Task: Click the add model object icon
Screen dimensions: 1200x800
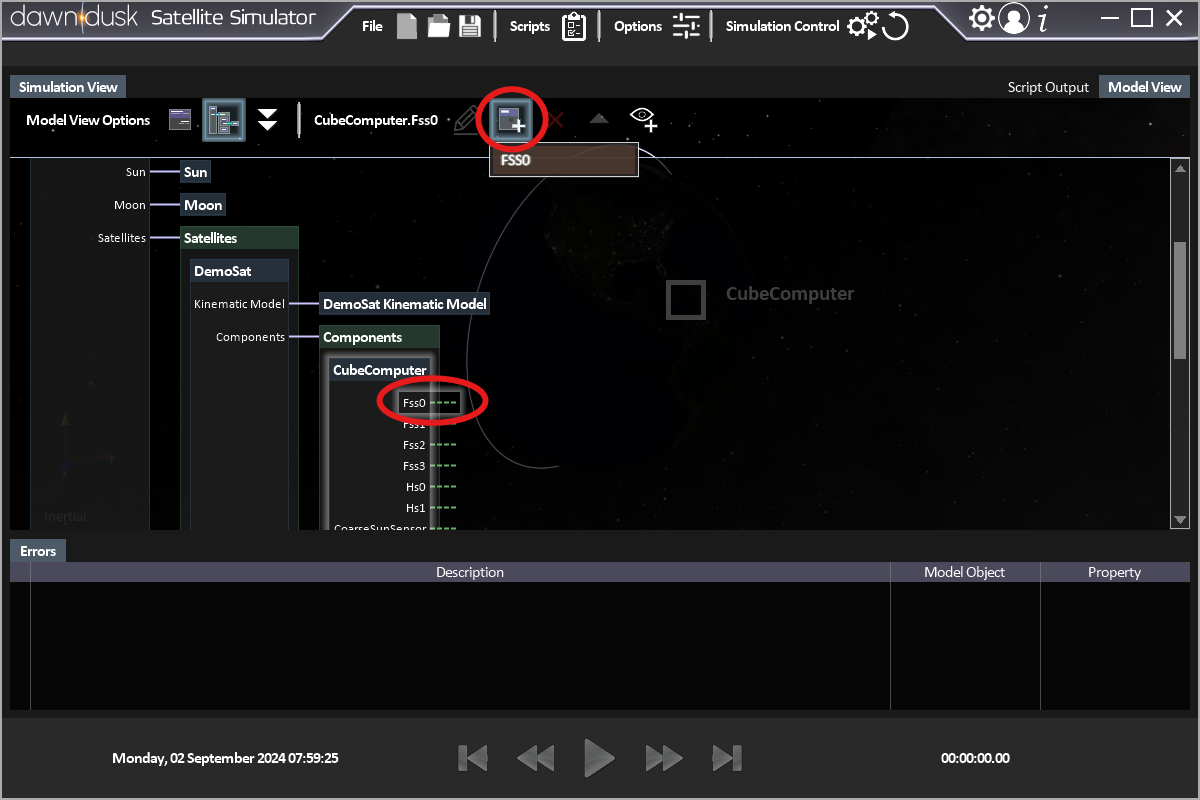Action: pos(512,121)
